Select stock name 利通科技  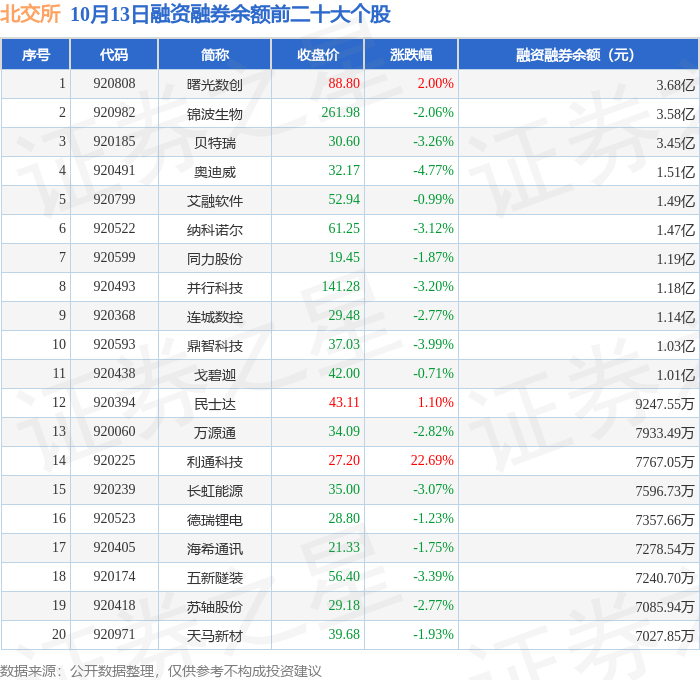click(x=215, y=462)
